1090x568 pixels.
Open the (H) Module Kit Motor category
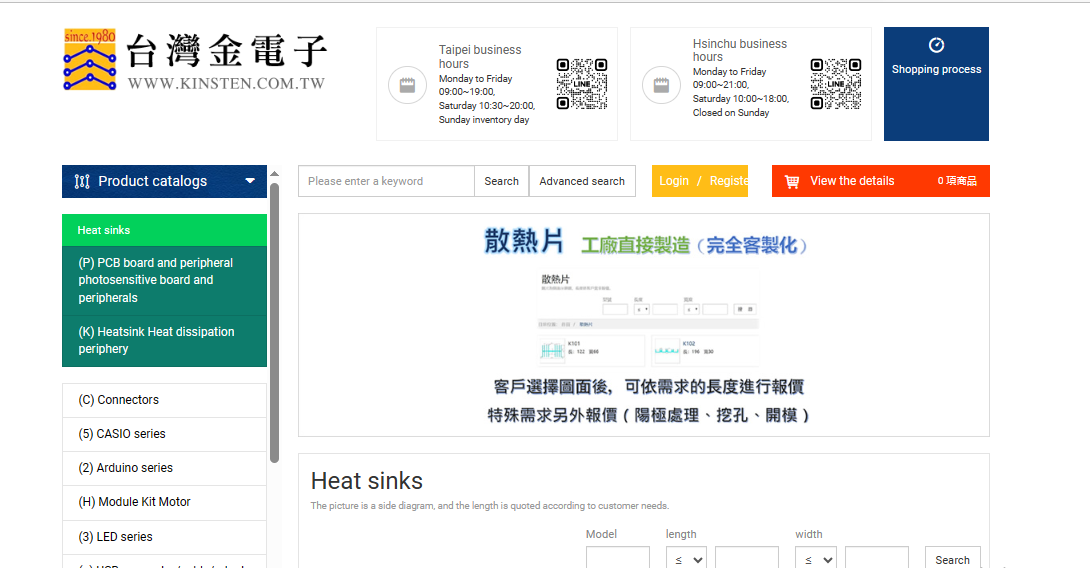click(165, 502)
